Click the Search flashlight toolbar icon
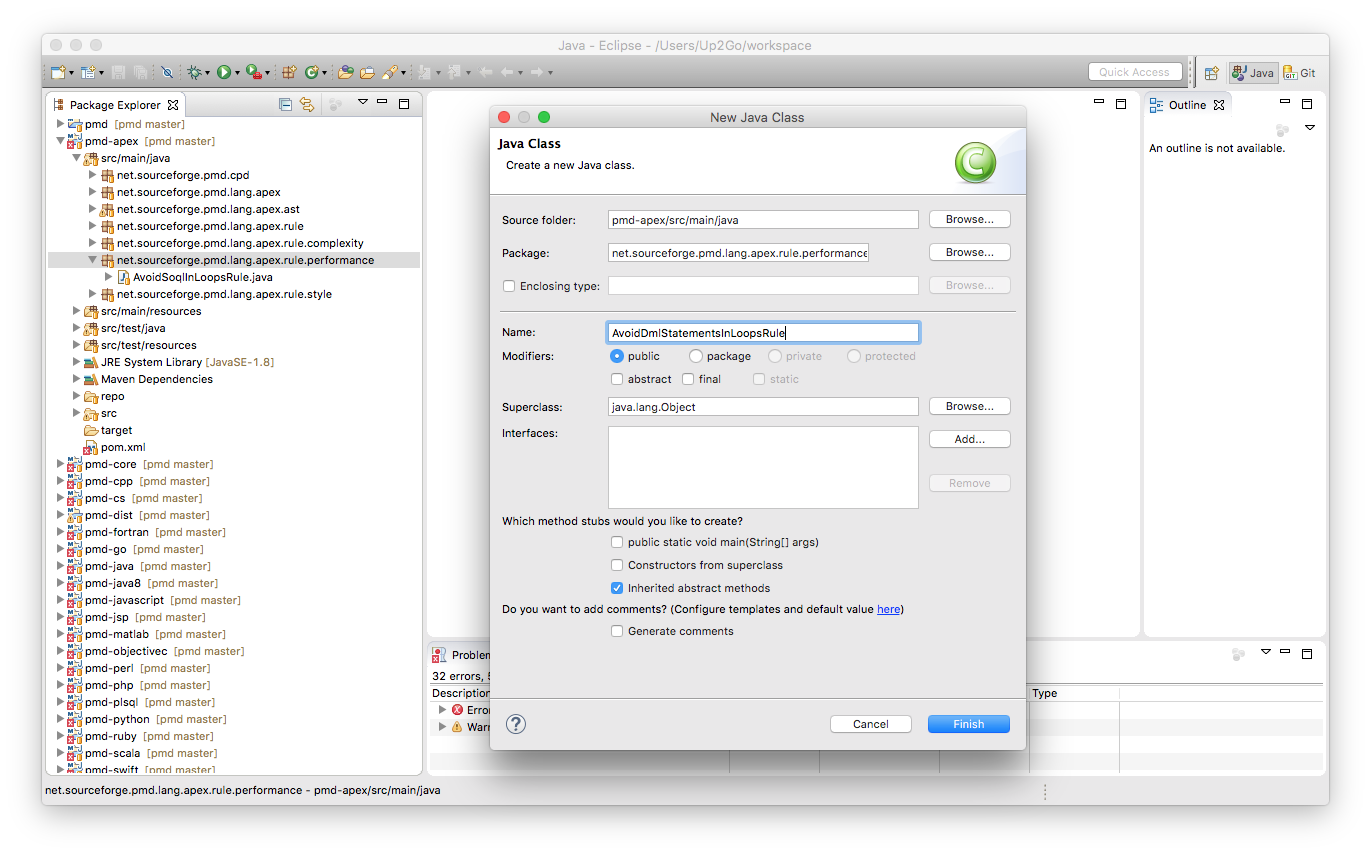This screenshot has height=855, width=1371. coord(390,72)
